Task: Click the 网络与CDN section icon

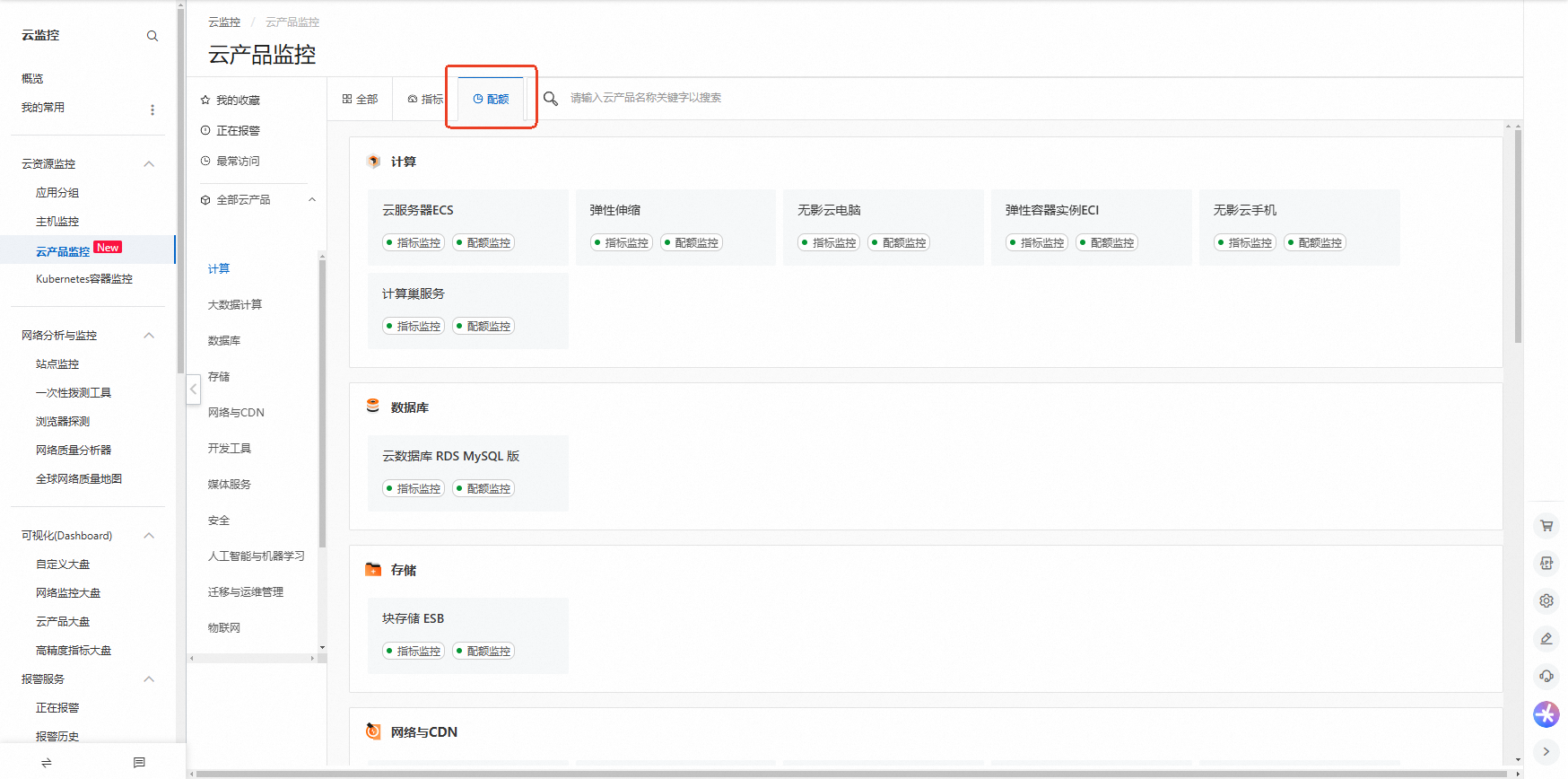Action: (373, 731)
